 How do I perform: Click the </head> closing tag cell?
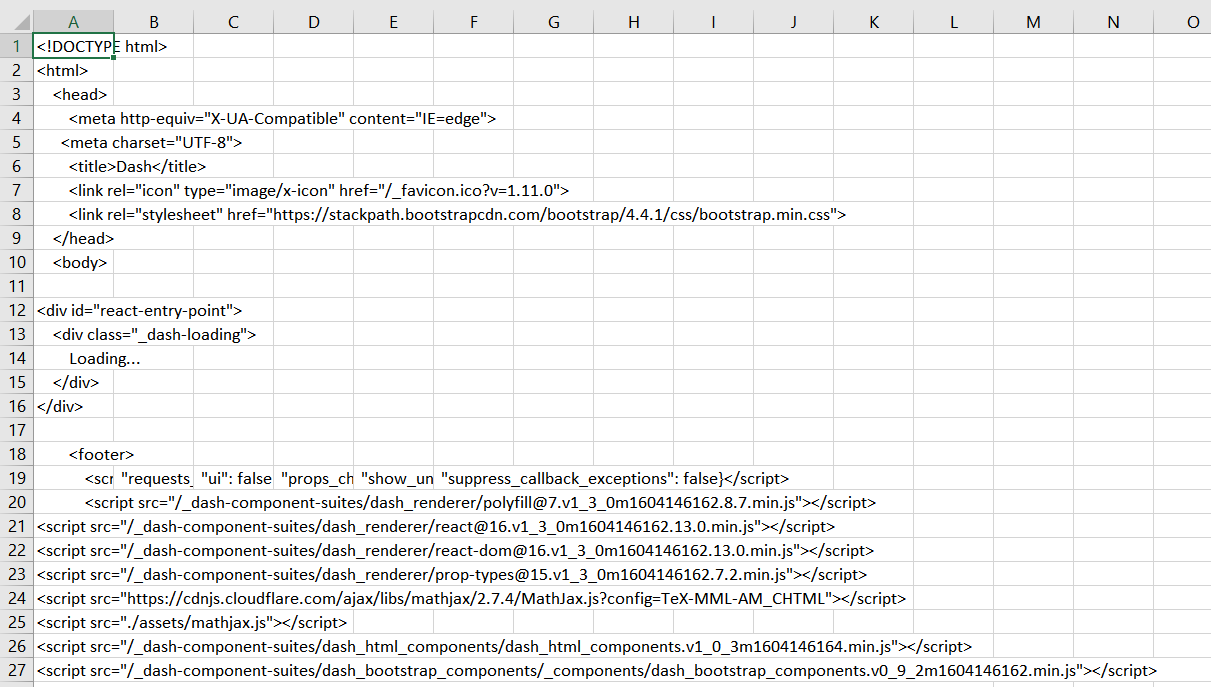coord(74,238)
